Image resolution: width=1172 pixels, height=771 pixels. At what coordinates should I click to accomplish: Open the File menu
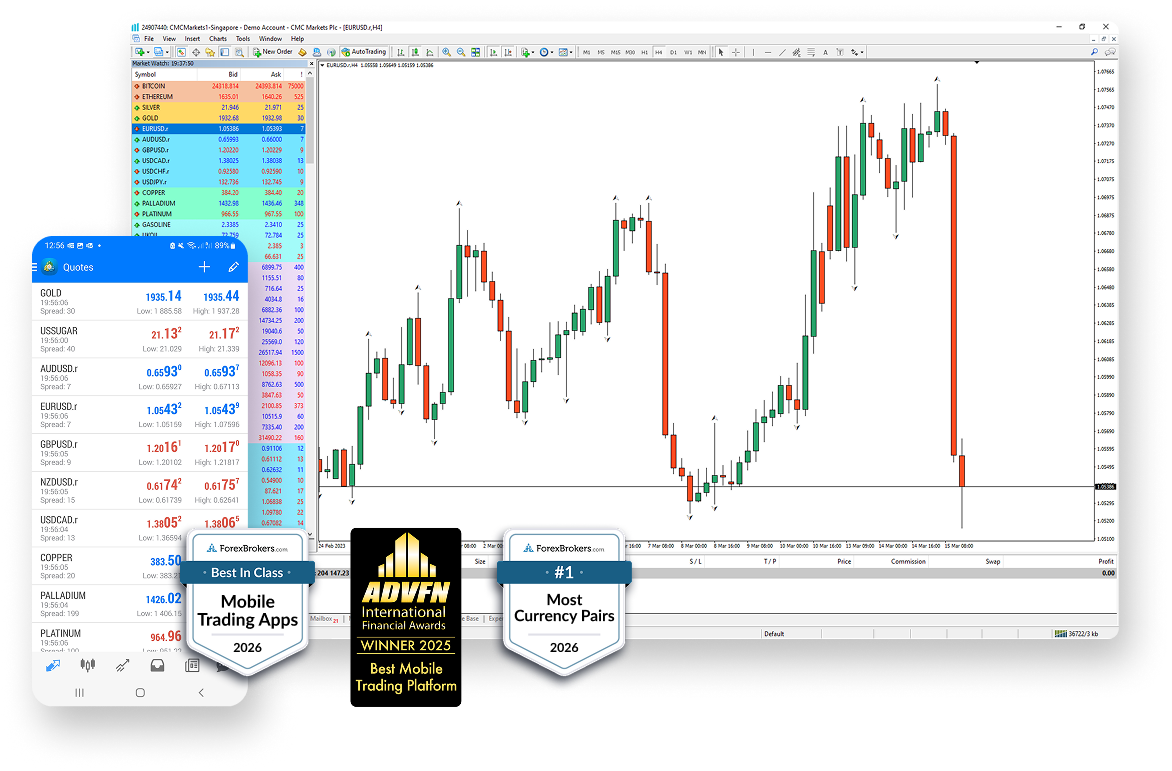tap(149, 39)
